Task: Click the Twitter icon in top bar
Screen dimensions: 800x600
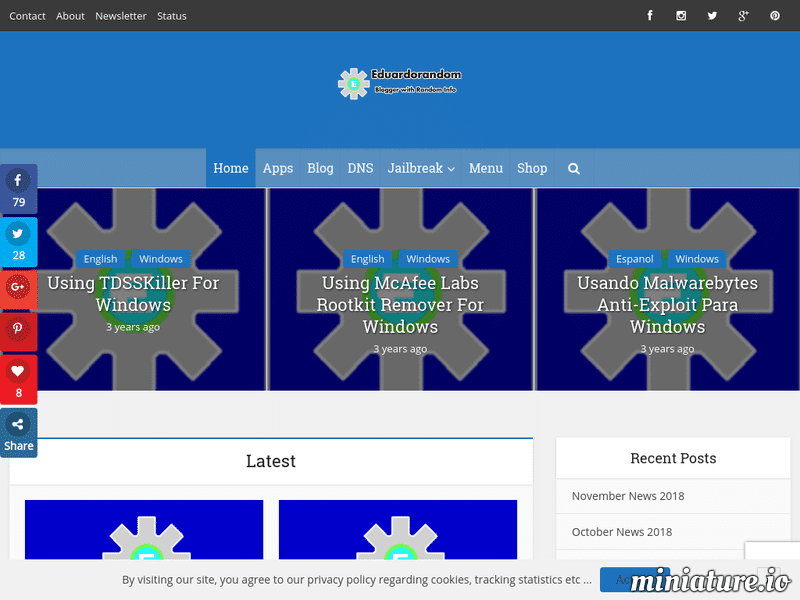Action: click(712, 16)
